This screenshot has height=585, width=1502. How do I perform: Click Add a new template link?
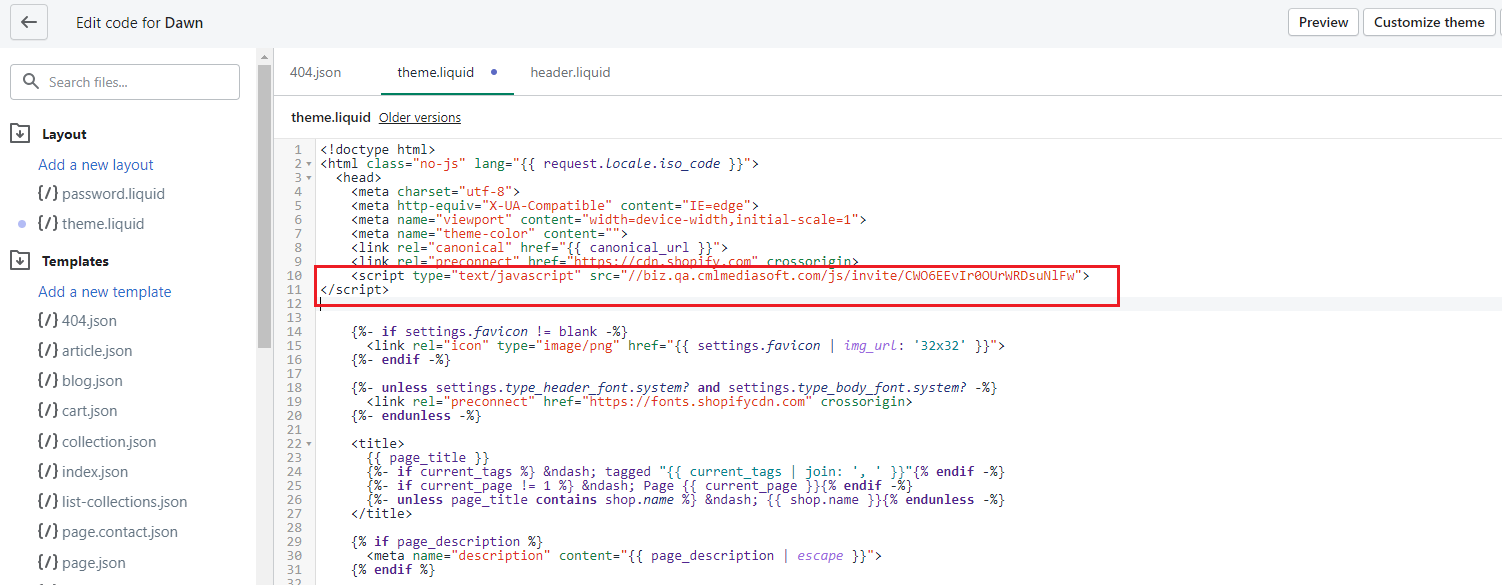point(105,292)
